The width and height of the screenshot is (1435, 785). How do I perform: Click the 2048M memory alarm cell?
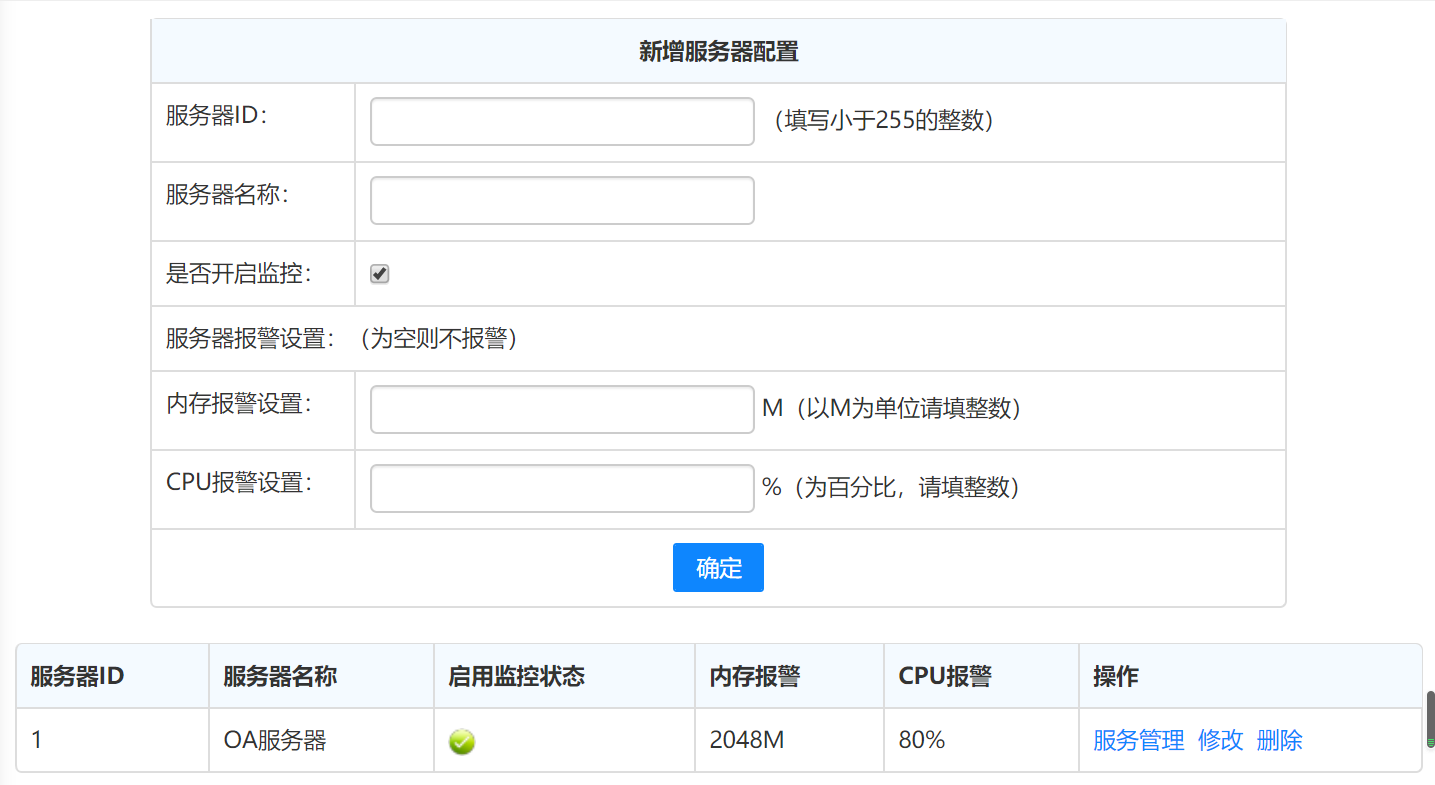point(747,740)
